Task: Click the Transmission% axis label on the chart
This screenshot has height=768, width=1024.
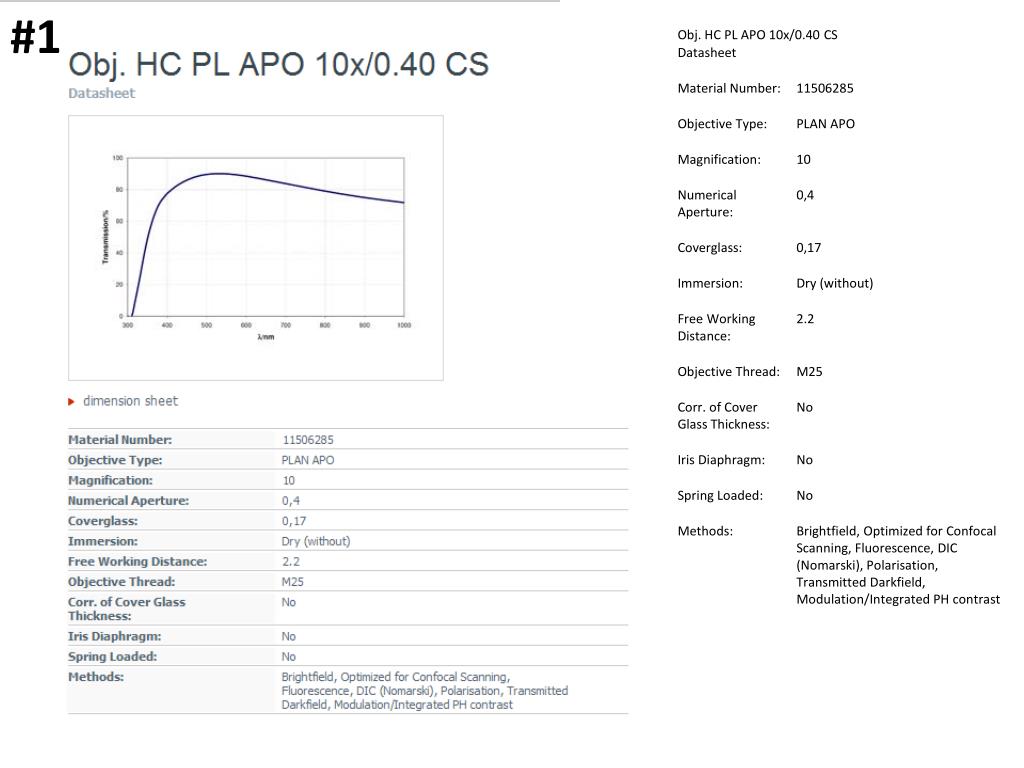Action: [x=105, y=236]
